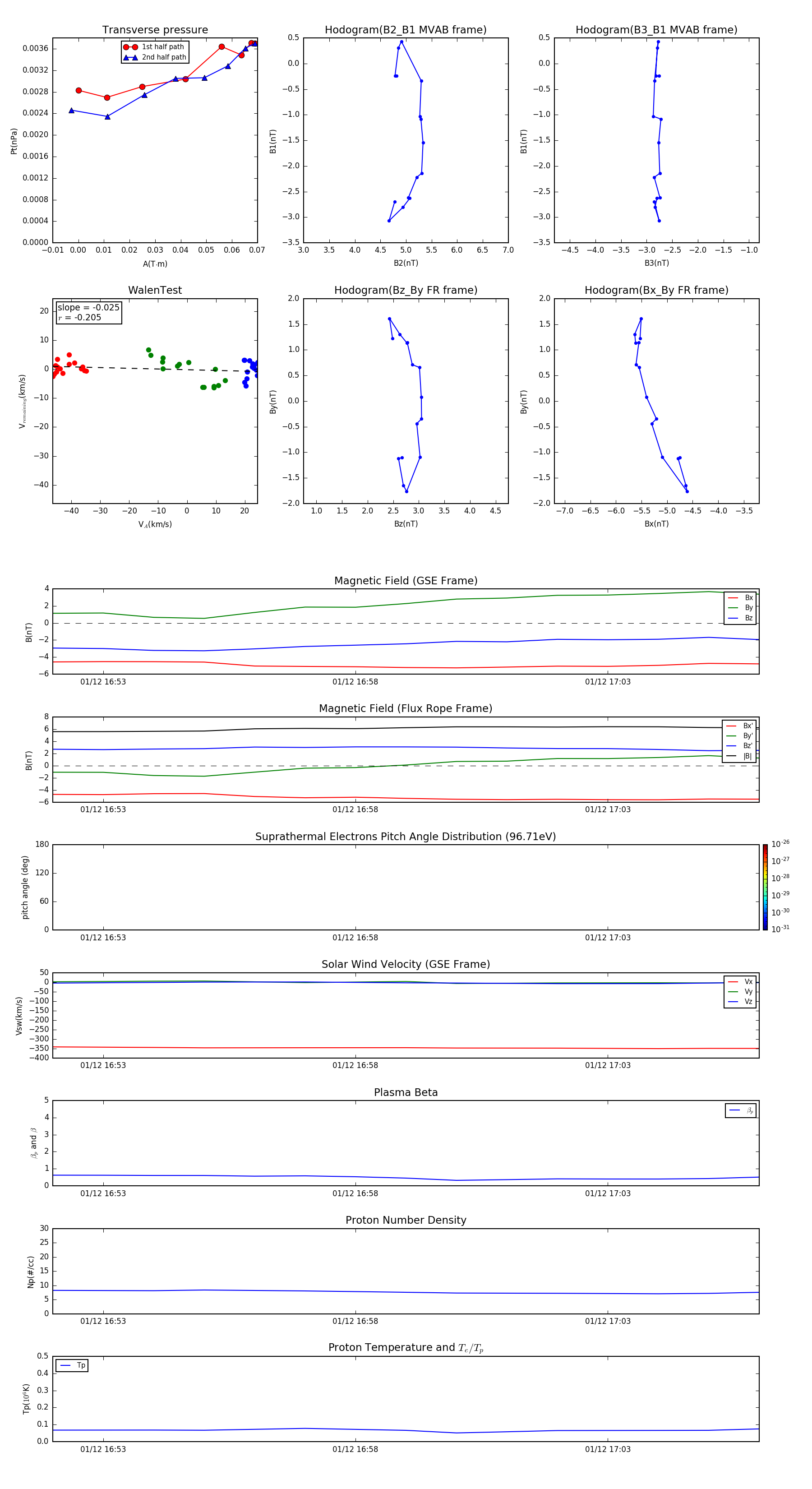The height and width of the screenshot is (1489, 812).
Task: Click the "Magnetic Field (Flux Rope Frame)" title
Action: 406,709
